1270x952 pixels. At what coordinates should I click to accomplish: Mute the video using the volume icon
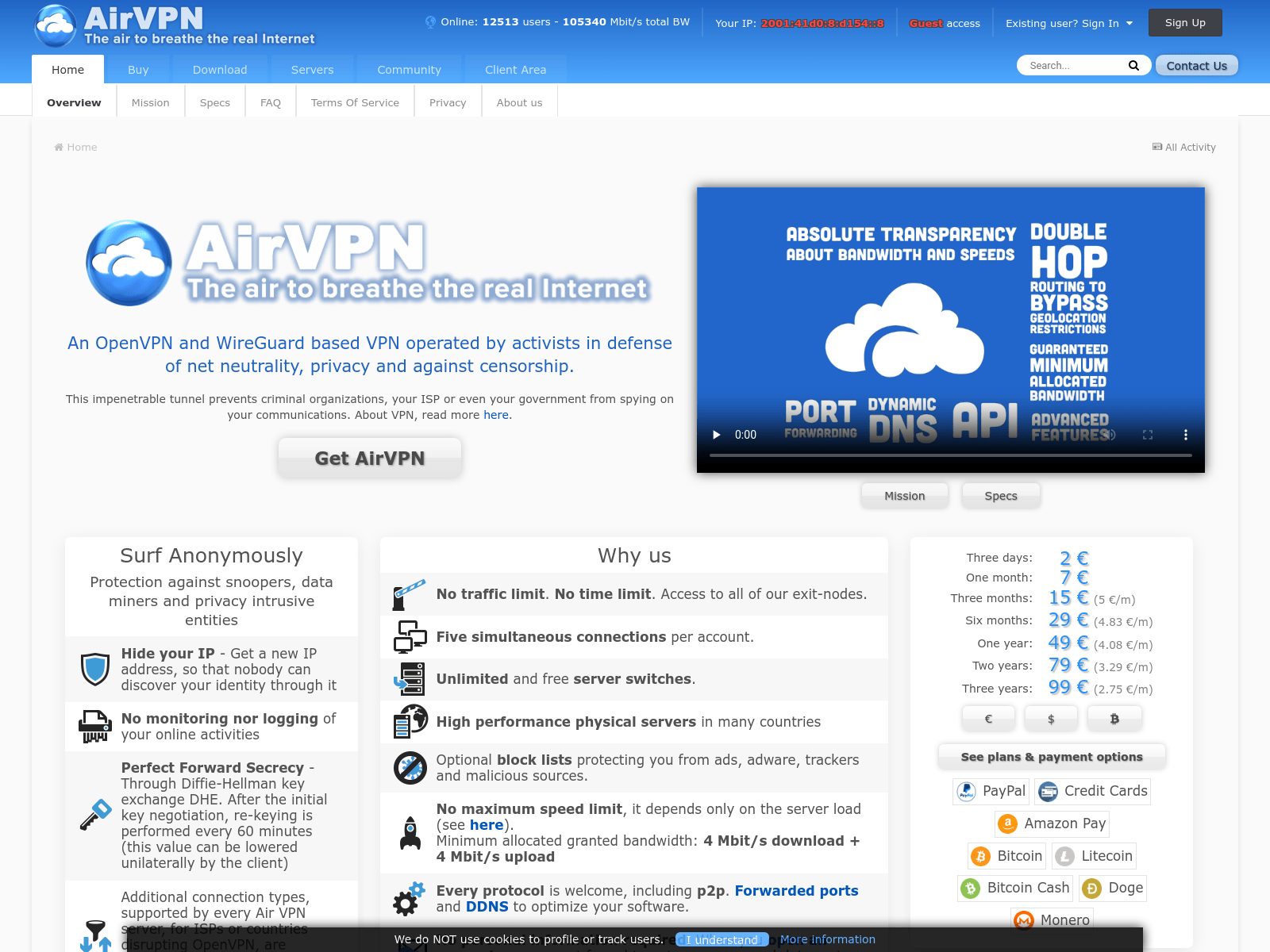point(1110,435)
